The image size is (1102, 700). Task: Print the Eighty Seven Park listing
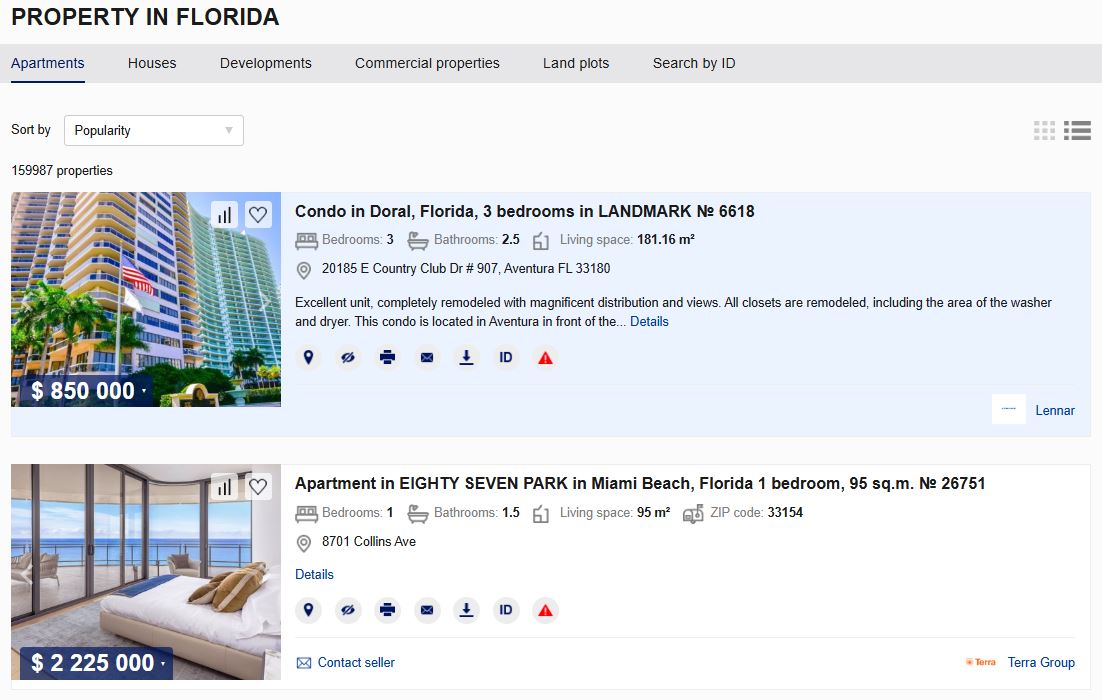(x=387, y=610)
